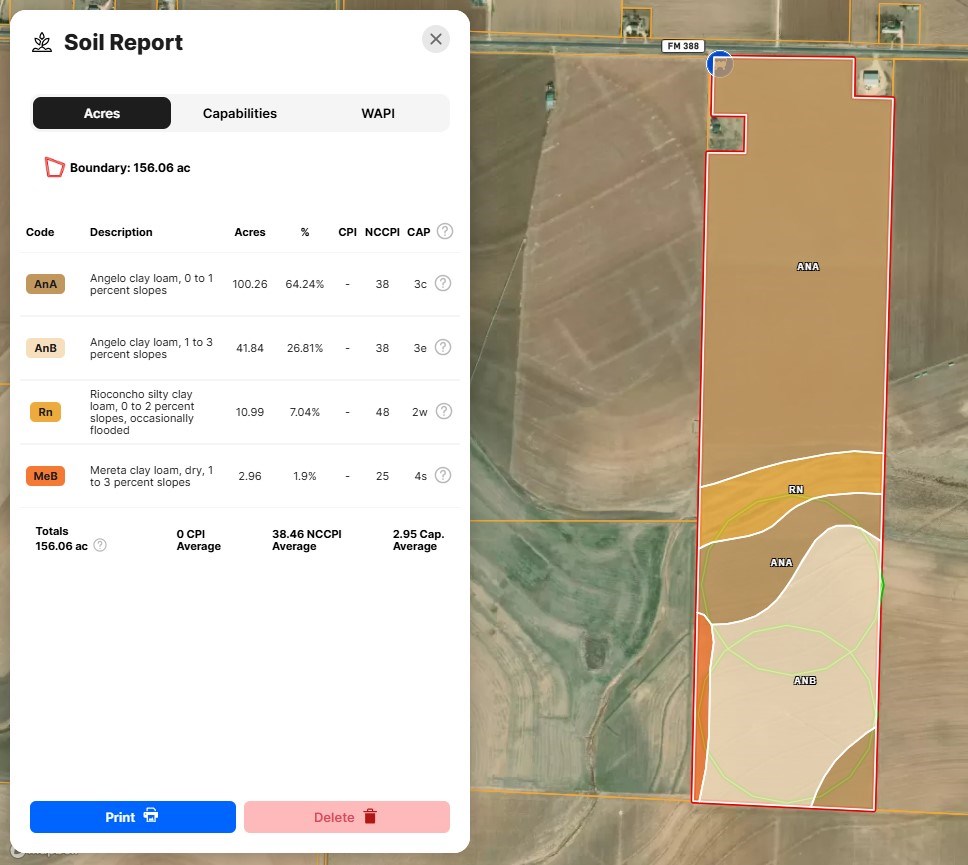
Task: Open help icon for AnB soil row
Action: pos(443,348)
